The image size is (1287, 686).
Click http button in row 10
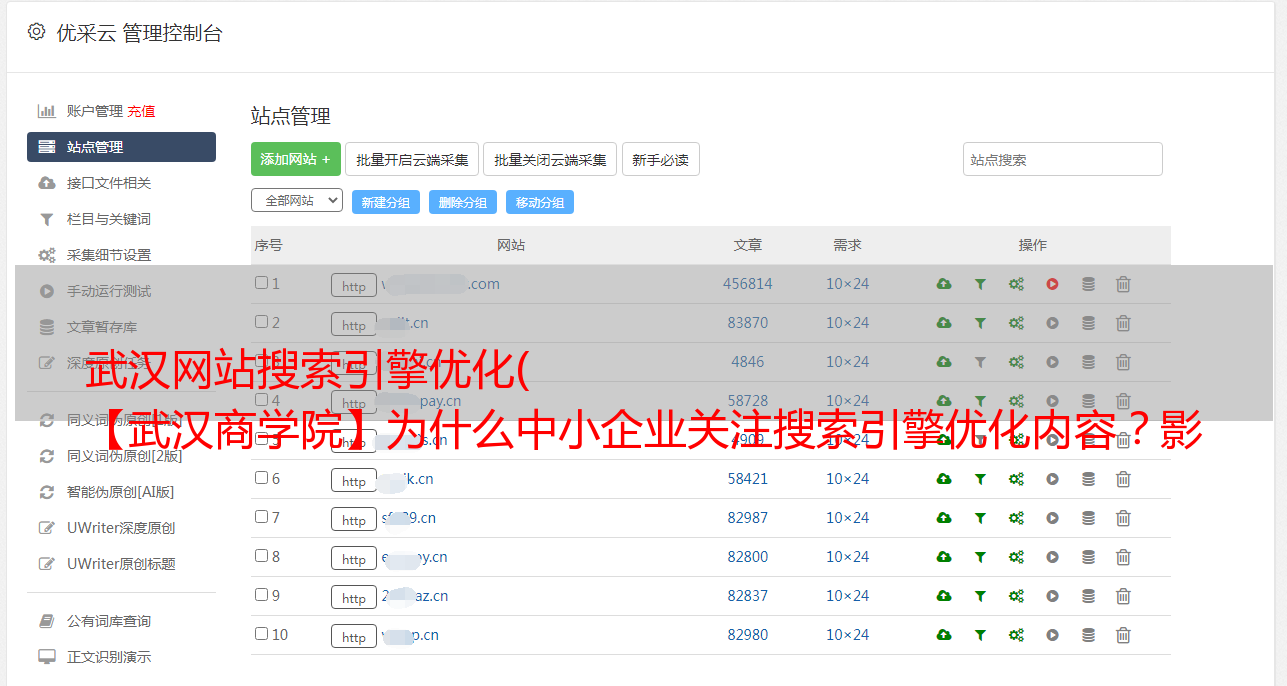tap(354, 636)
